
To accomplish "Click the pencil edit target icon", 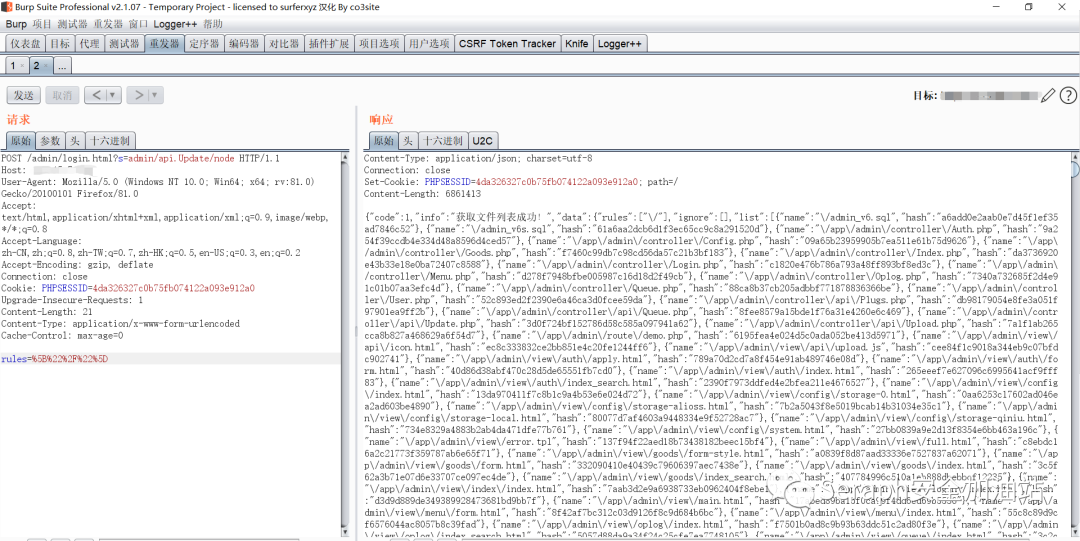I will click(x=1048, y=96).
